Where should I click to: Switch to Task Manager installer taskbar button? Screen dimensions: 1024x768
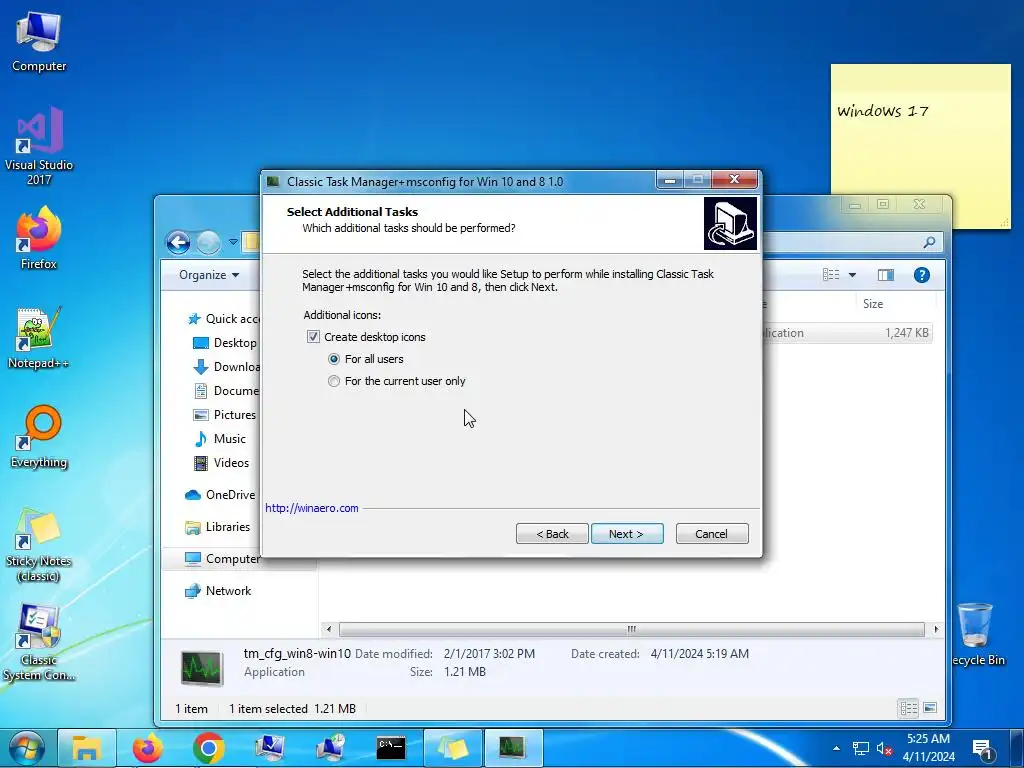[x=513, y=748]
